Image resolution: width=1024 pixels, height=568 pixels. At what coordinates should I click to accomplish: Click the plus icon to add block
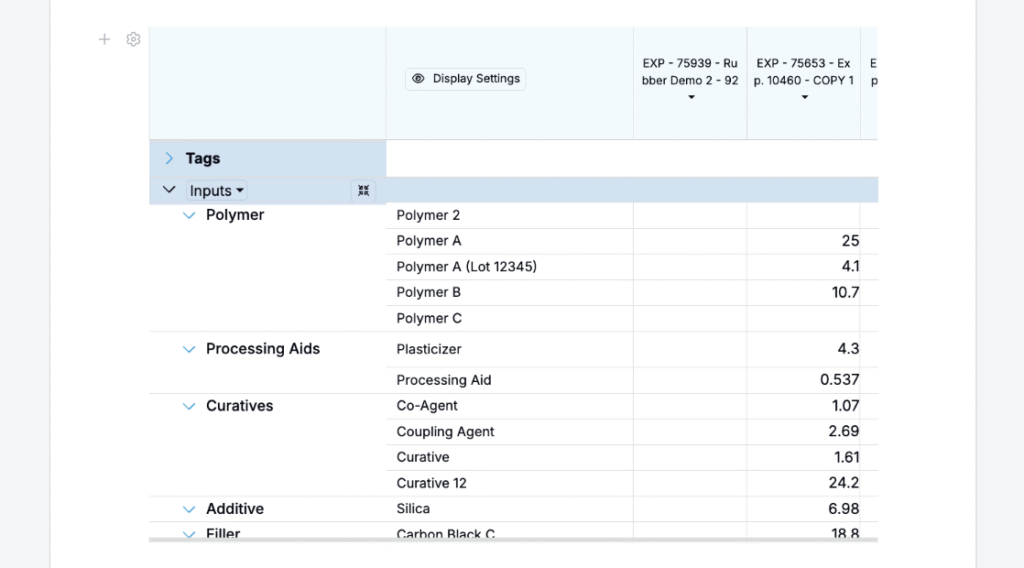tap(104, 39)
